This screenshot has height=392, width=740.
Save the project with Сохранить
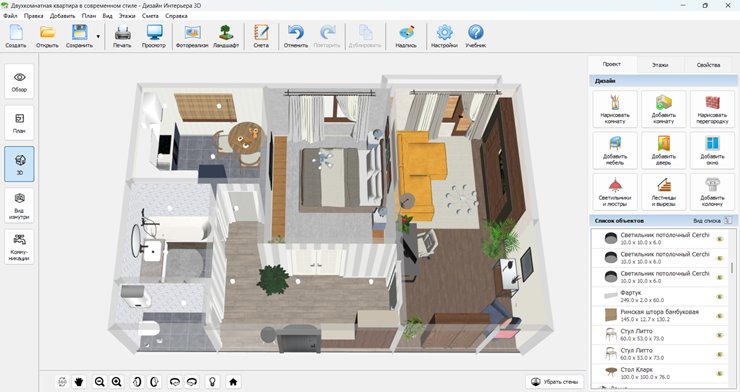(79, 36)
